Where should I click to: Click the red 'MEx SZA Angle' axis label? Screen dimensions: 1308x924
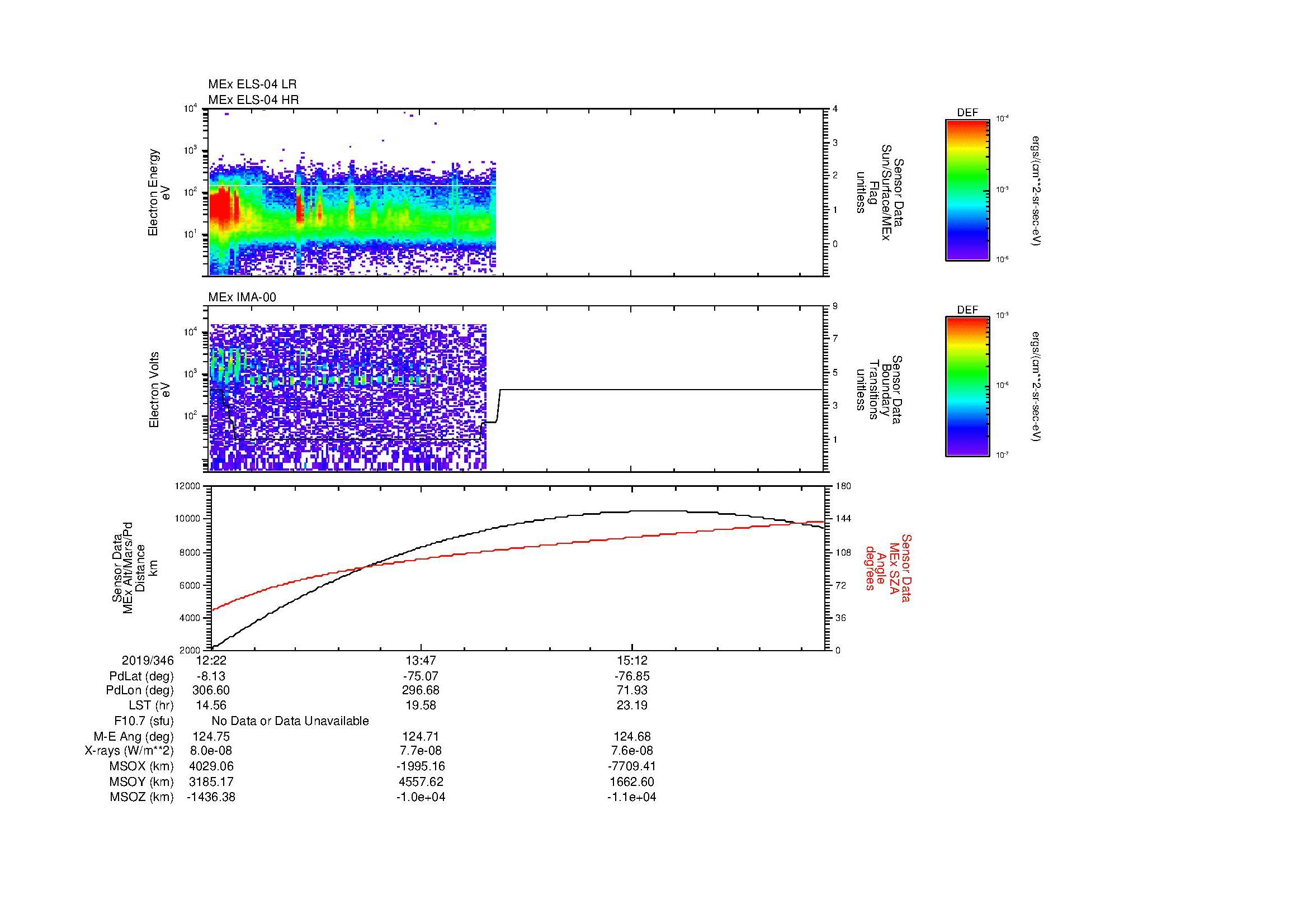(887, 567)
